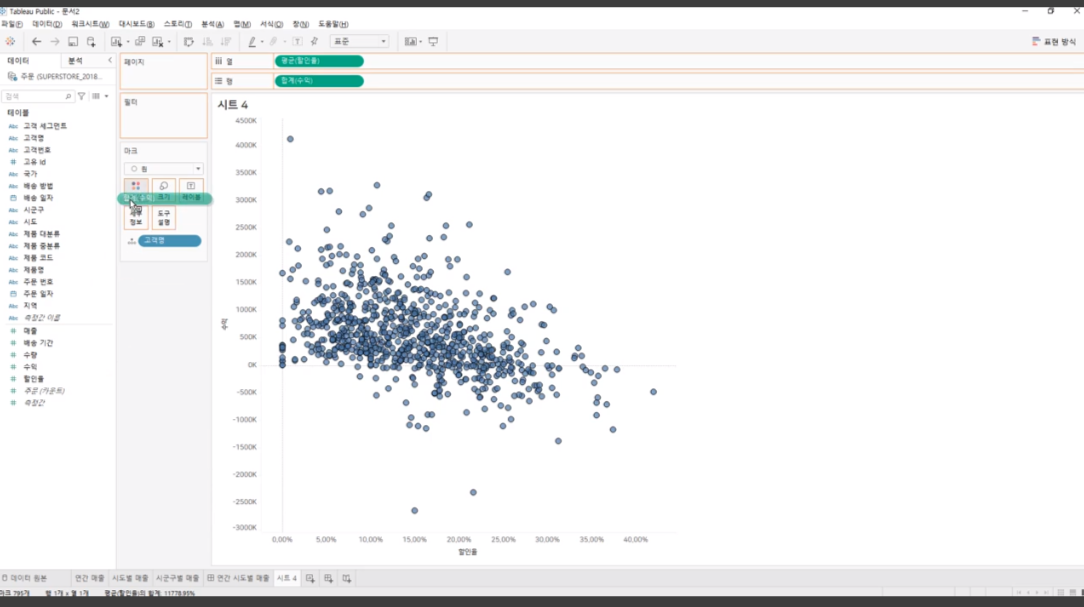The height and width of the screenshot is (607, 1084).
Task: Collapse the data side pane with chevron
Action: (x=110, y=61)
